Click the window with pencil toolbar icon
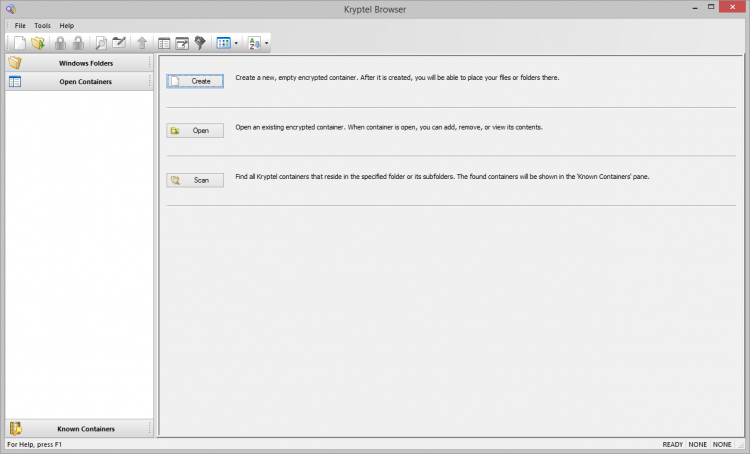 (x=182, y=44)
